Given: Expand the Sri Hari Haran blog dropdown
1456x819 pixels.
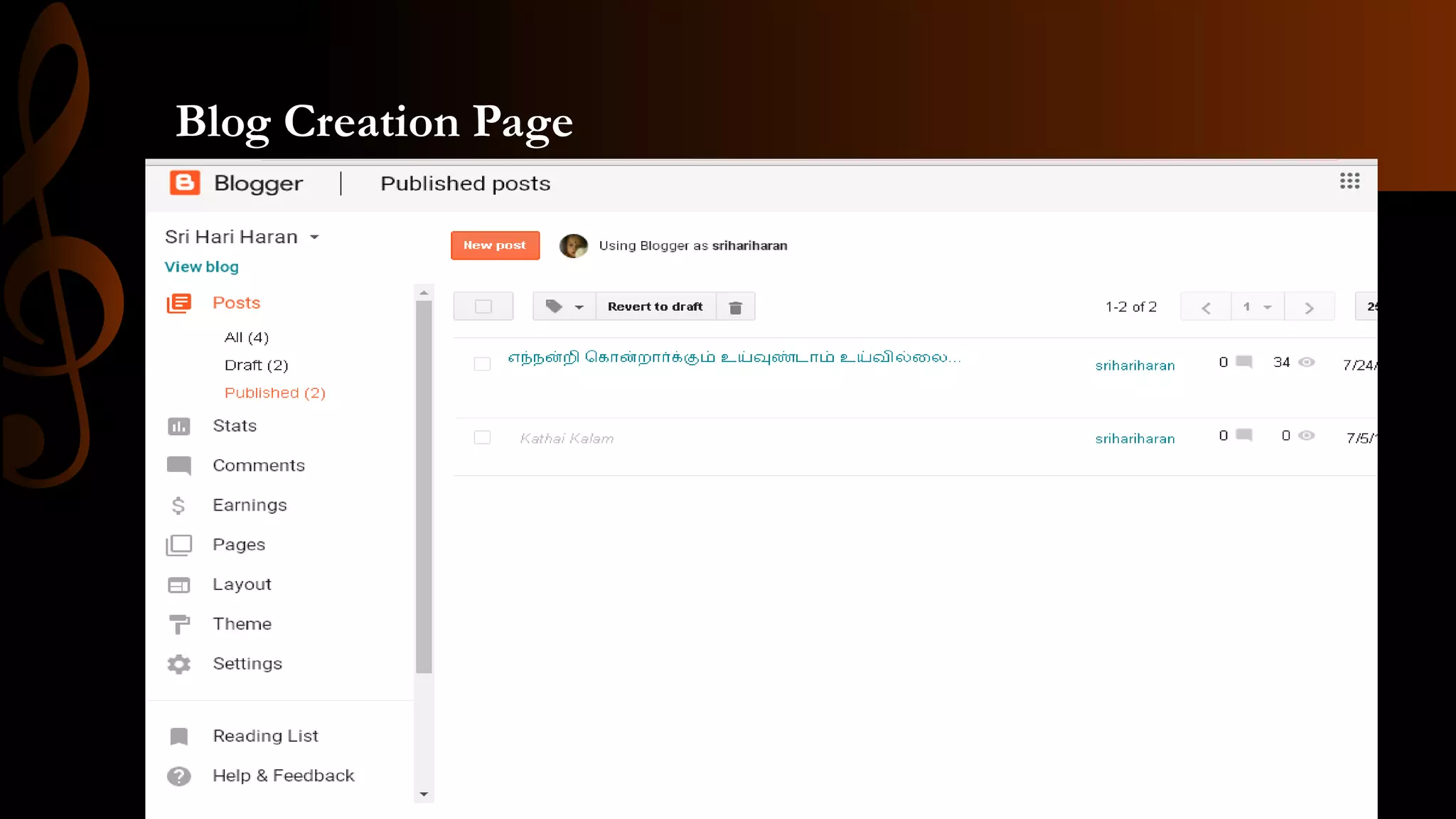Looking at the screenshot, I should coord(314,237).
